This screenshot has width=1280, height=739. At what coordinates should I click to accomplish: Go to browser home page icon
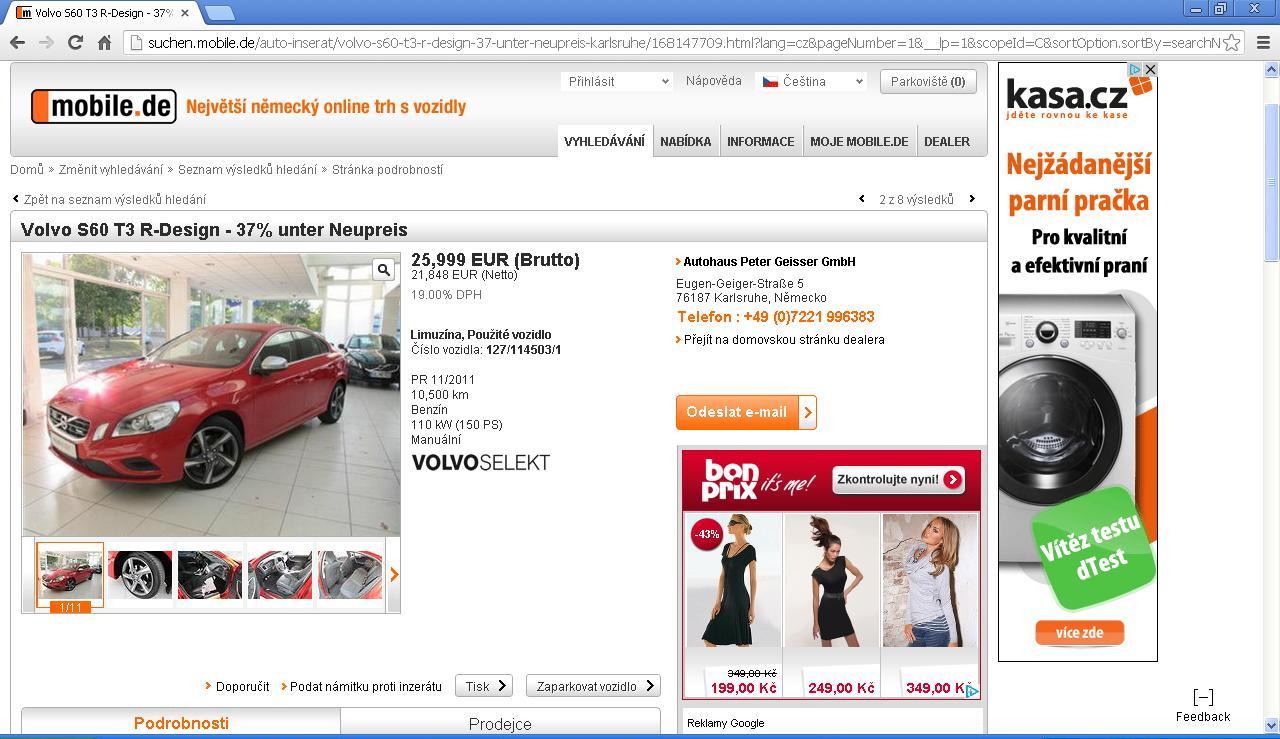[104, 42]
